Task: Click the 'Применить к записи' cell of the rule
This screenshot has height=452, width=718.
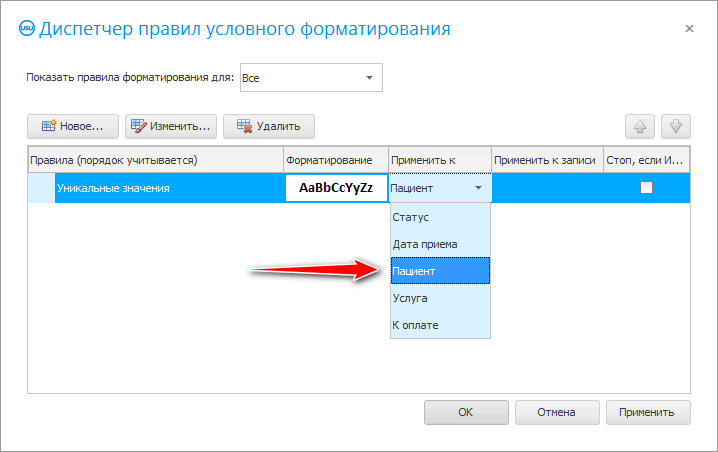Action: point(547,188)
